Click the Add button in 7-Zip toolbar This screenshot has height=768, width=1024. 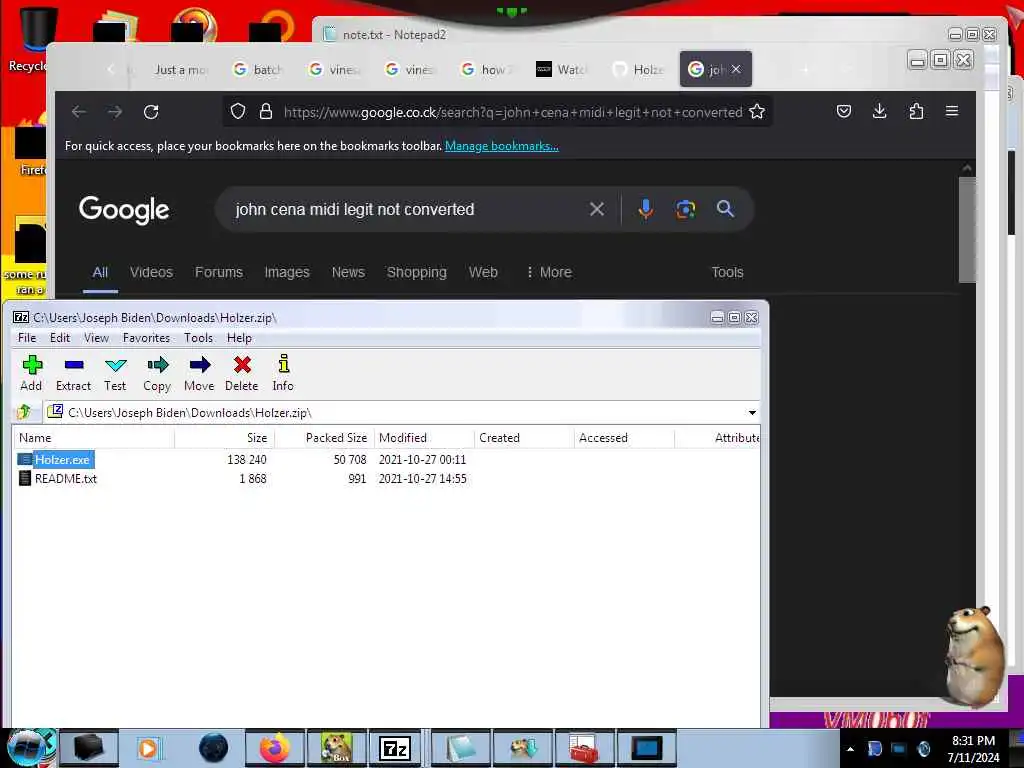click(31, 373)
